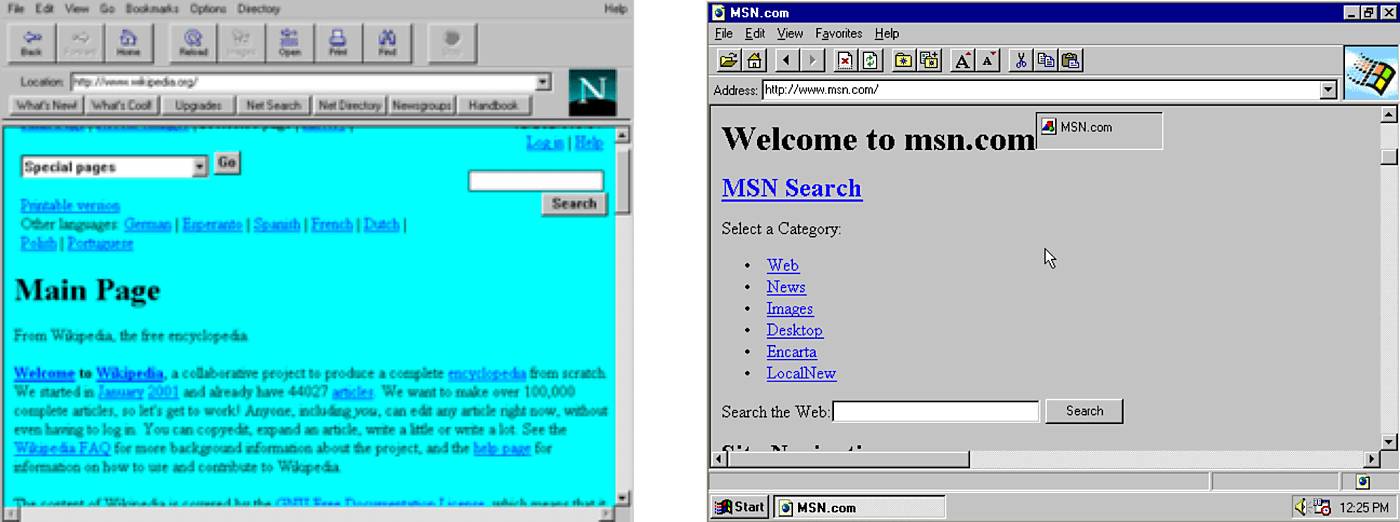The height and width of the screenshot is (522, 1400).
Task: Click the Netscape Location URL field
Action: point(303,83)
